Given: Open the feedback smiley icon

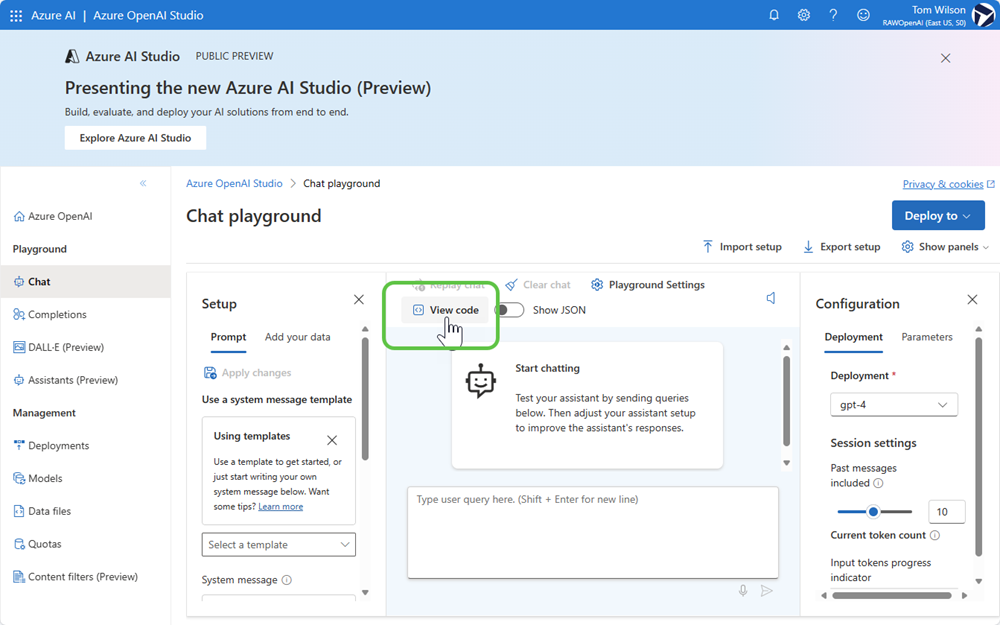Looking at the screenshot, I should pos(863,15).
